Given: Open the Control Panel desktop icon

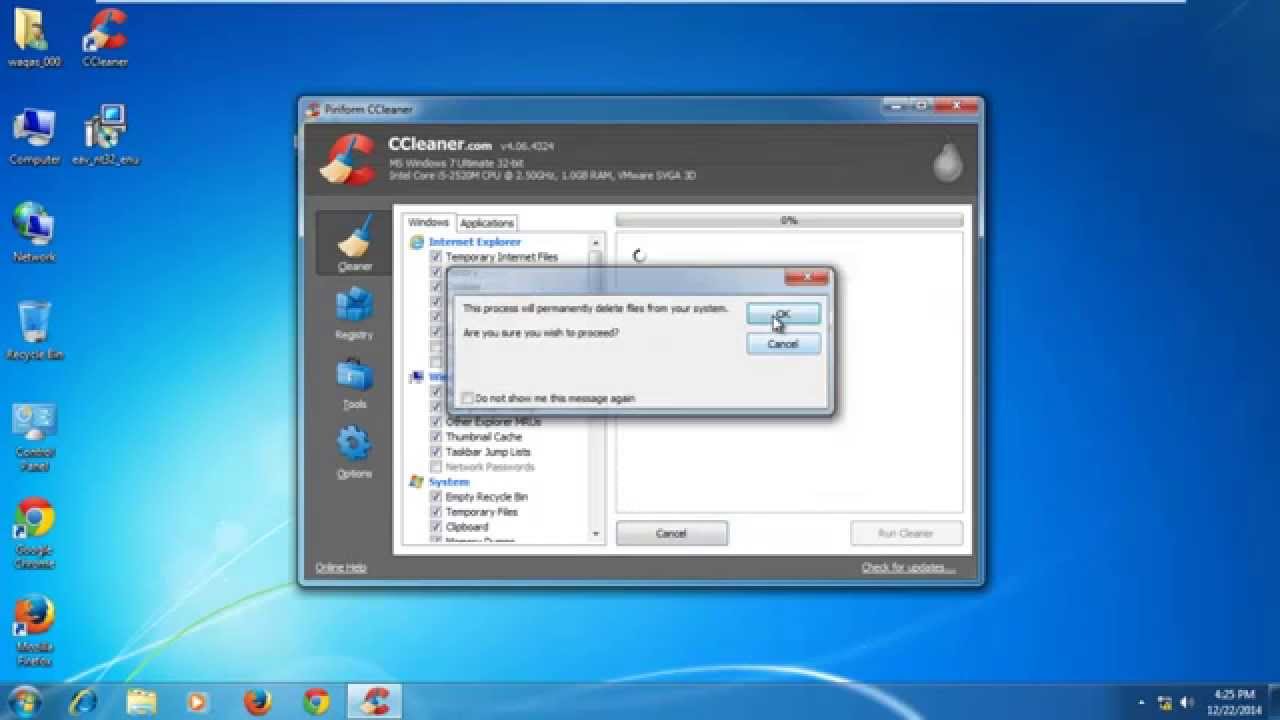Looking at the screenshot, I should [34, 437].
